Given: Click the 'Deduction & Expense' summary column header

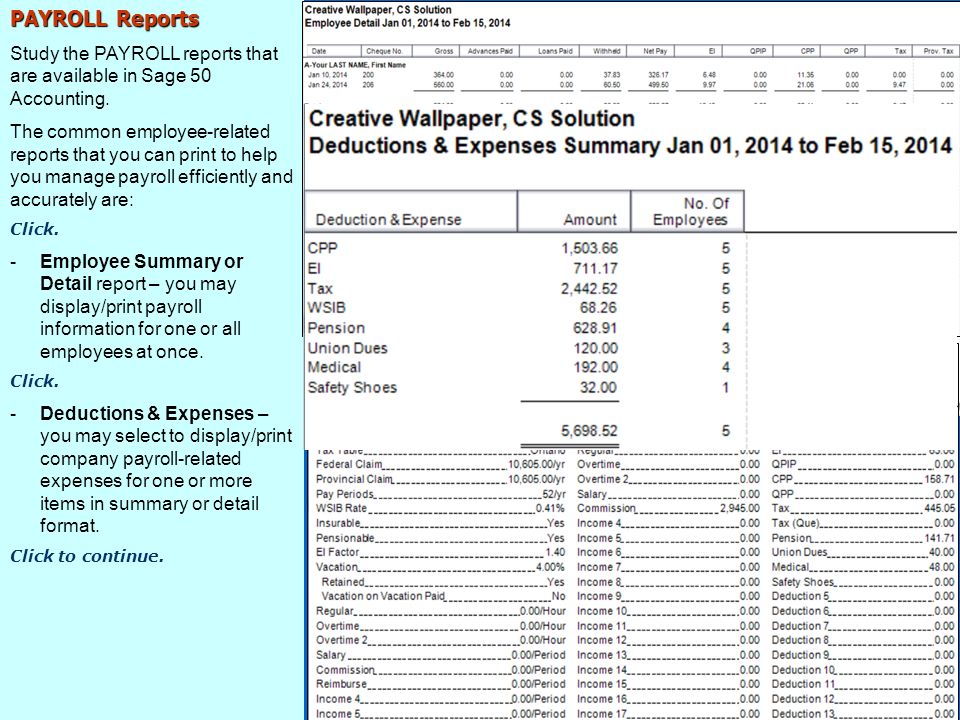Looking at the screenshot, I should pyautogui.click(x=388, y=220).
